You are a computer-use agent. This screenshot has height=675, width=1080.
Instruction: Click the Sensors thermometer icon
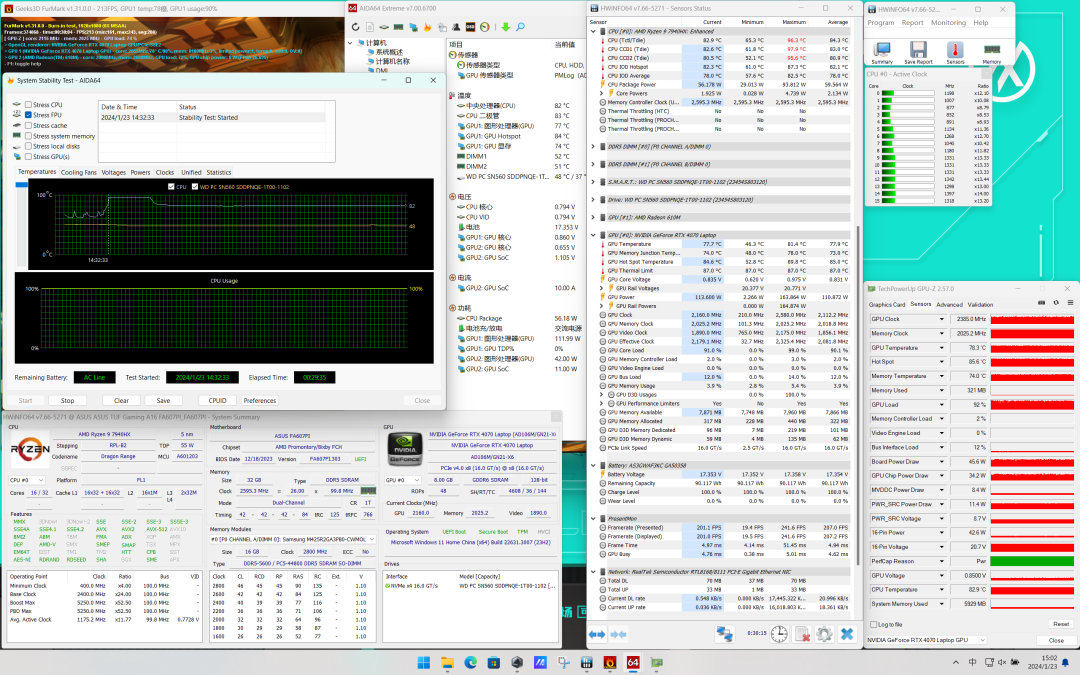[953, 49]
